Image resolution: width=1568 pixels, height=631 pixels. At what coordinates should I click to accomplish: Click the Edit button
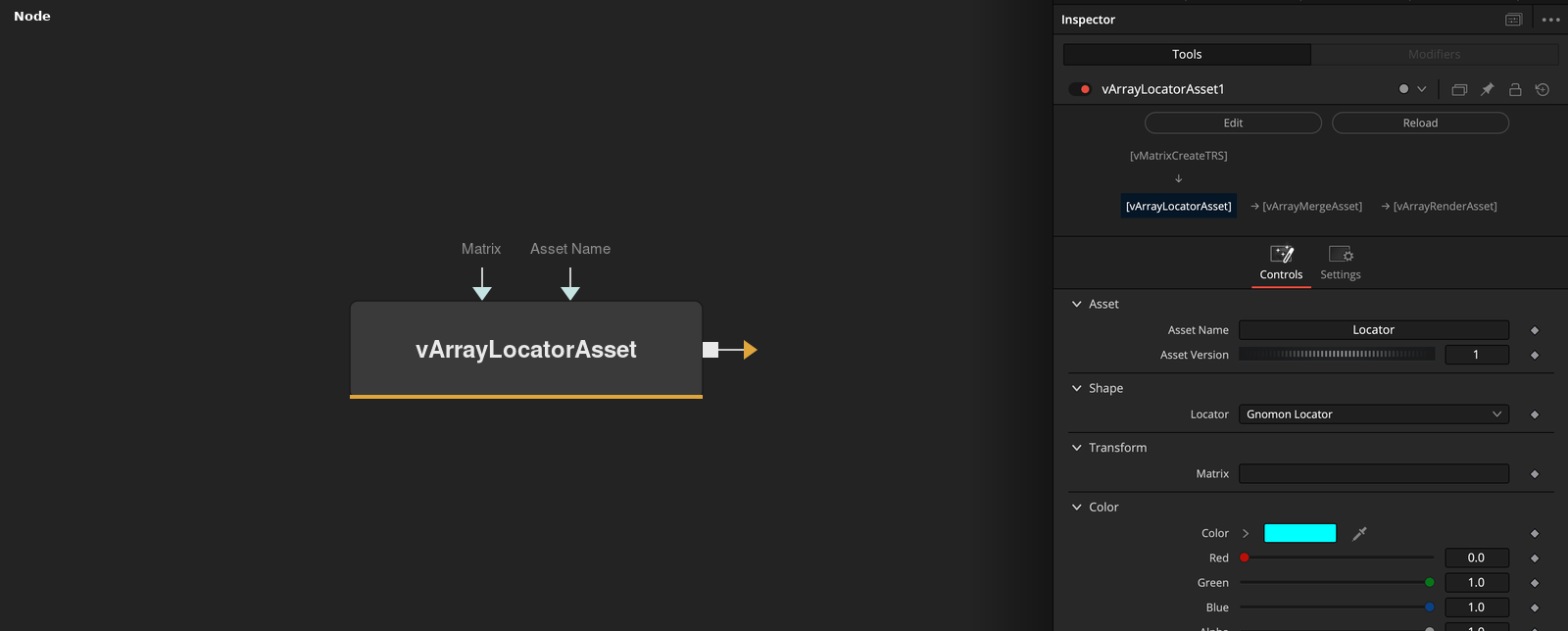1233,122
